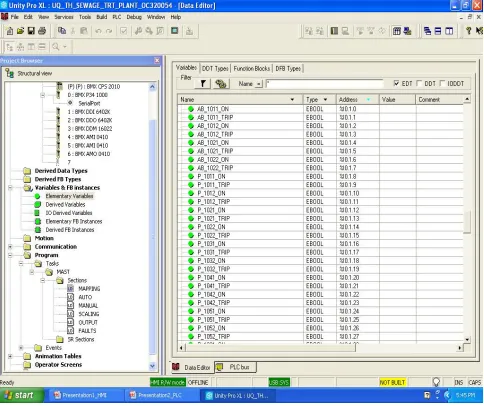Image resolution: width=484 pixels, height=406 pixels.
Task: Click the variable table vertical scrollbar thumb
Action: coord(467,221)
